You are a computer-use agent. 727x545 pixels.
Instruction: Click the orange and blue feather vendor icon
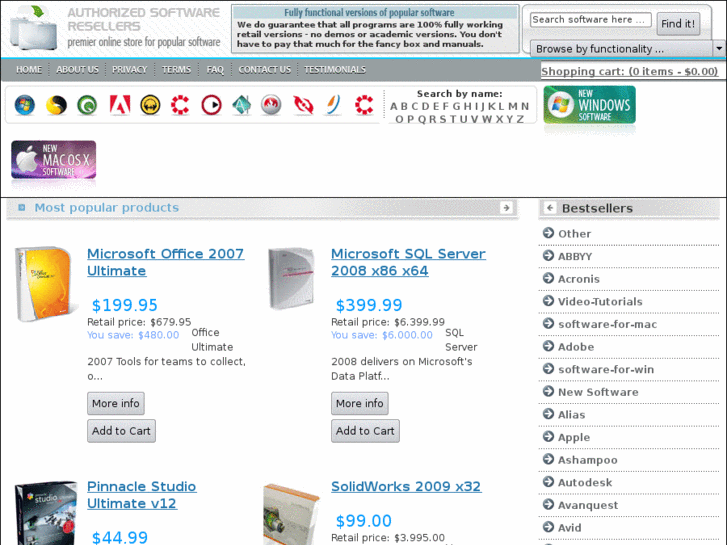[x=334, y=105]
